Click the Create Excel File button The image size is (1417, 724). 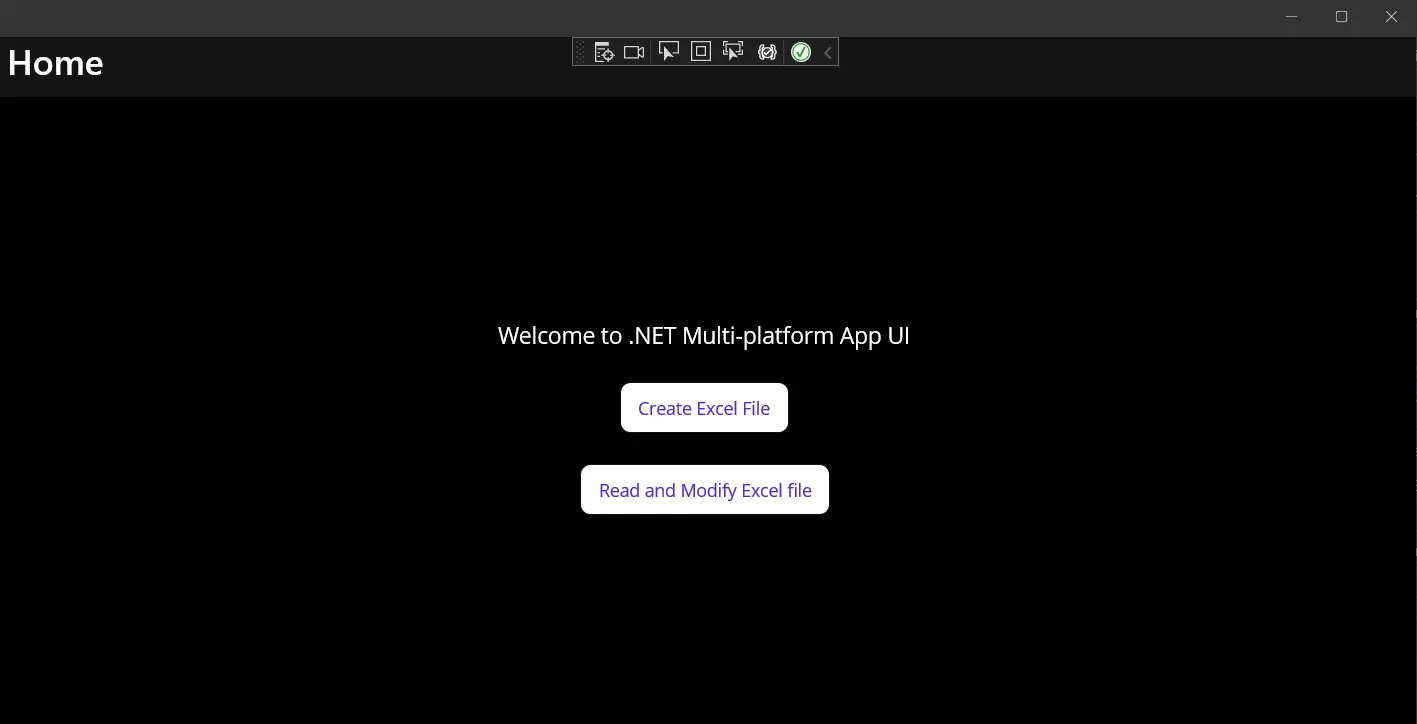(x=704, y=408)
